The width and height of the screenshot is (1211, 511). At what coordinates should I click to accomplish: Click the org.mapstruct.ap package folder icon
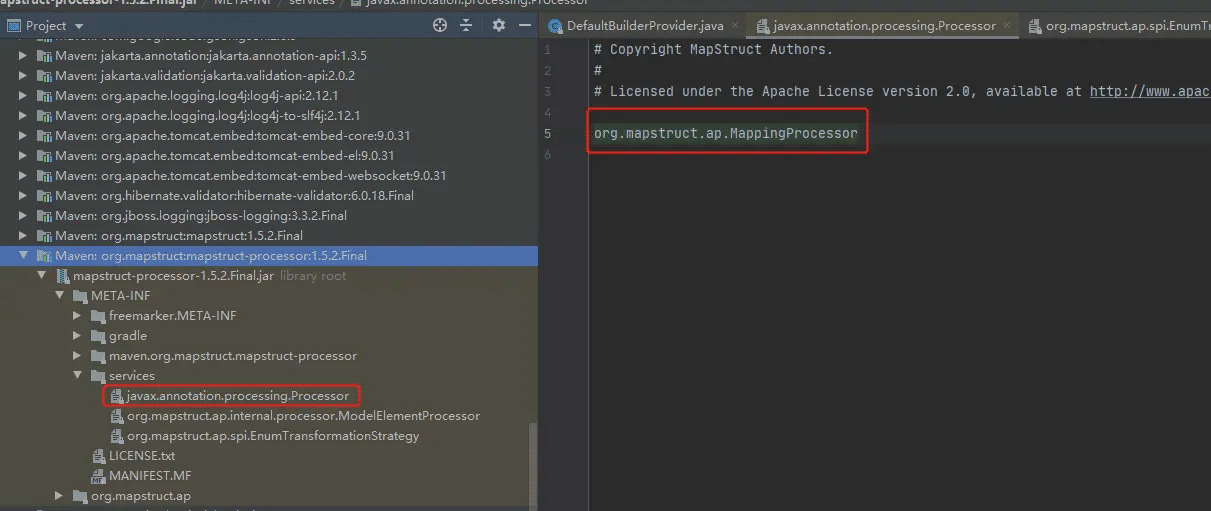[80, 496]
